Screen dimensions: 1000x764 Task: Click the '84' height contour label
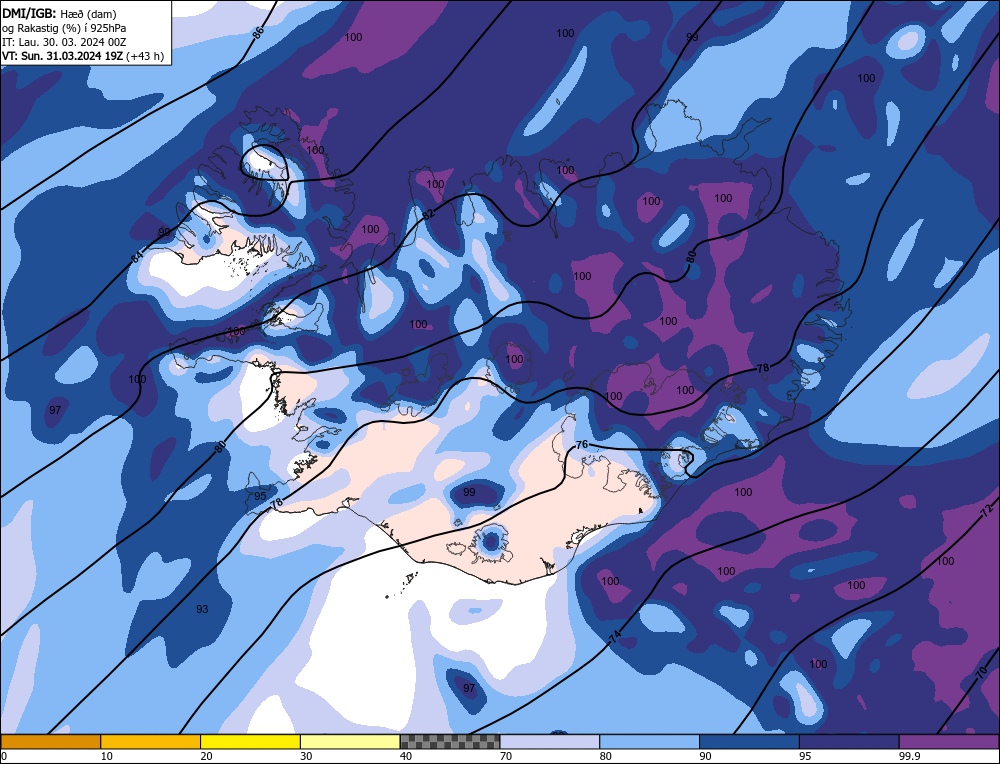coord(137,258)
